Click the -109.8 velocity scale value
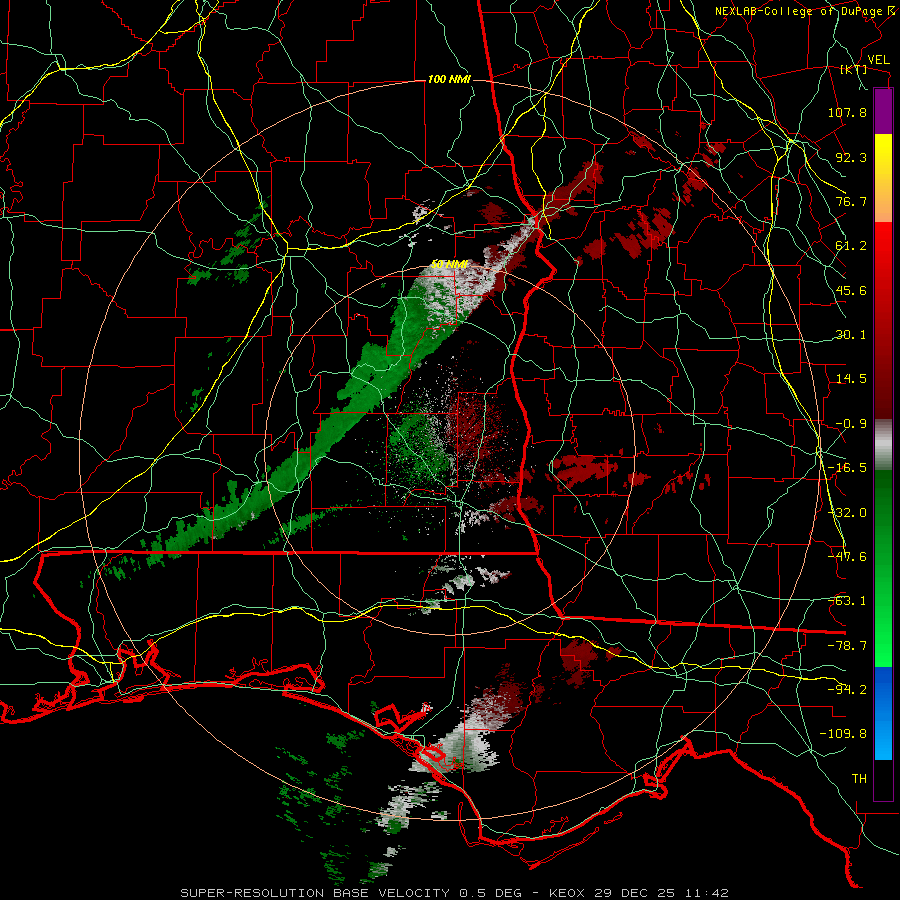The image size is (900, 900). (843, 734)
